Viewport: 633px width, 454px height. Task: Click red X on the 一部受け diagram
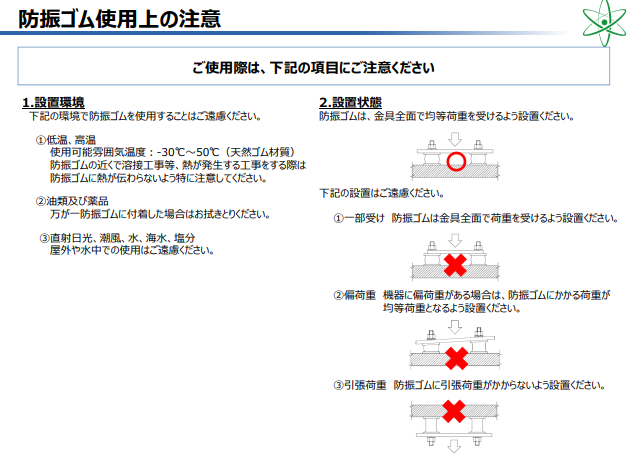click(x=455, y=265)
